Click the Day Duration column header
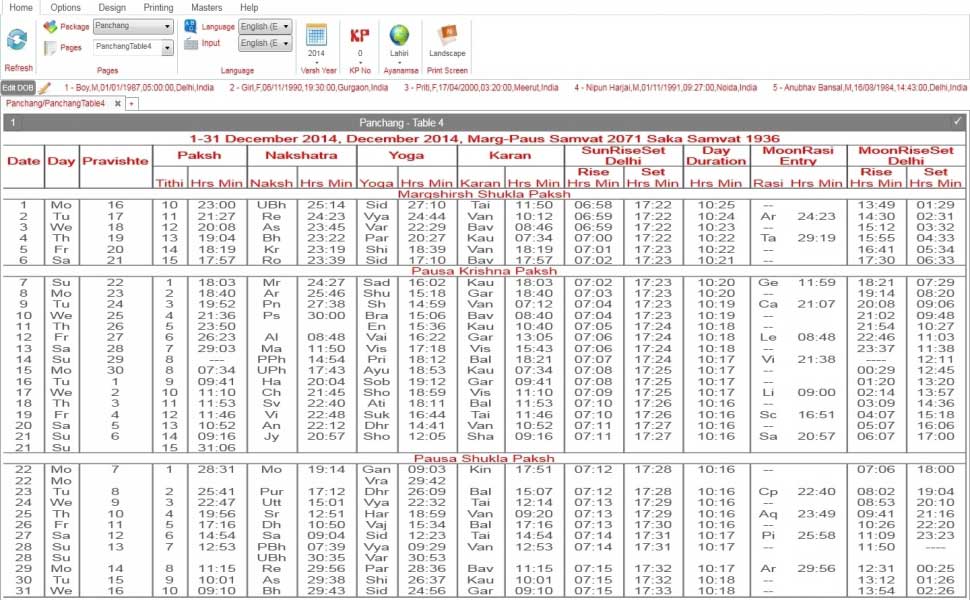 pos(716,155)
